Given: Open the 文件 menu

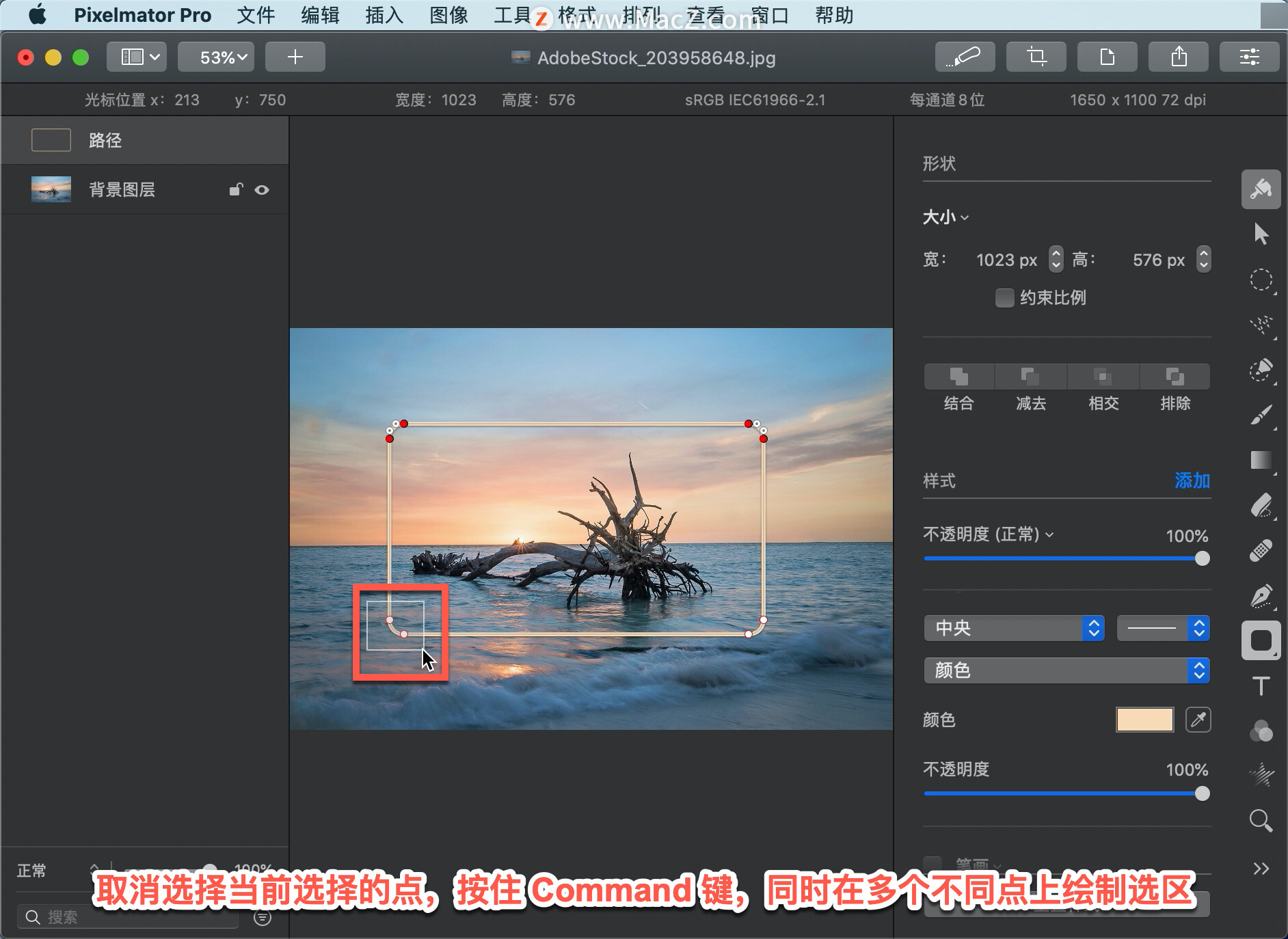Looking at the screenshot, I should click(256, 15).
